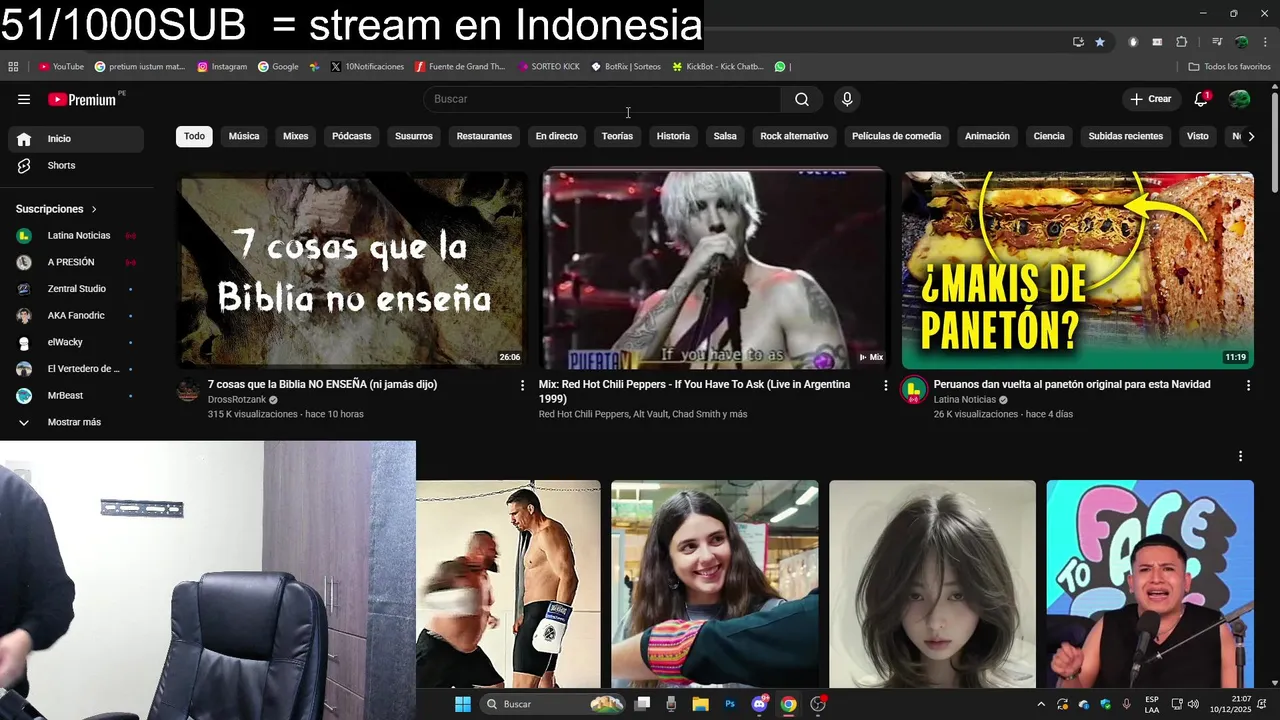Open Discord from the taskbar

pos(759,704)
